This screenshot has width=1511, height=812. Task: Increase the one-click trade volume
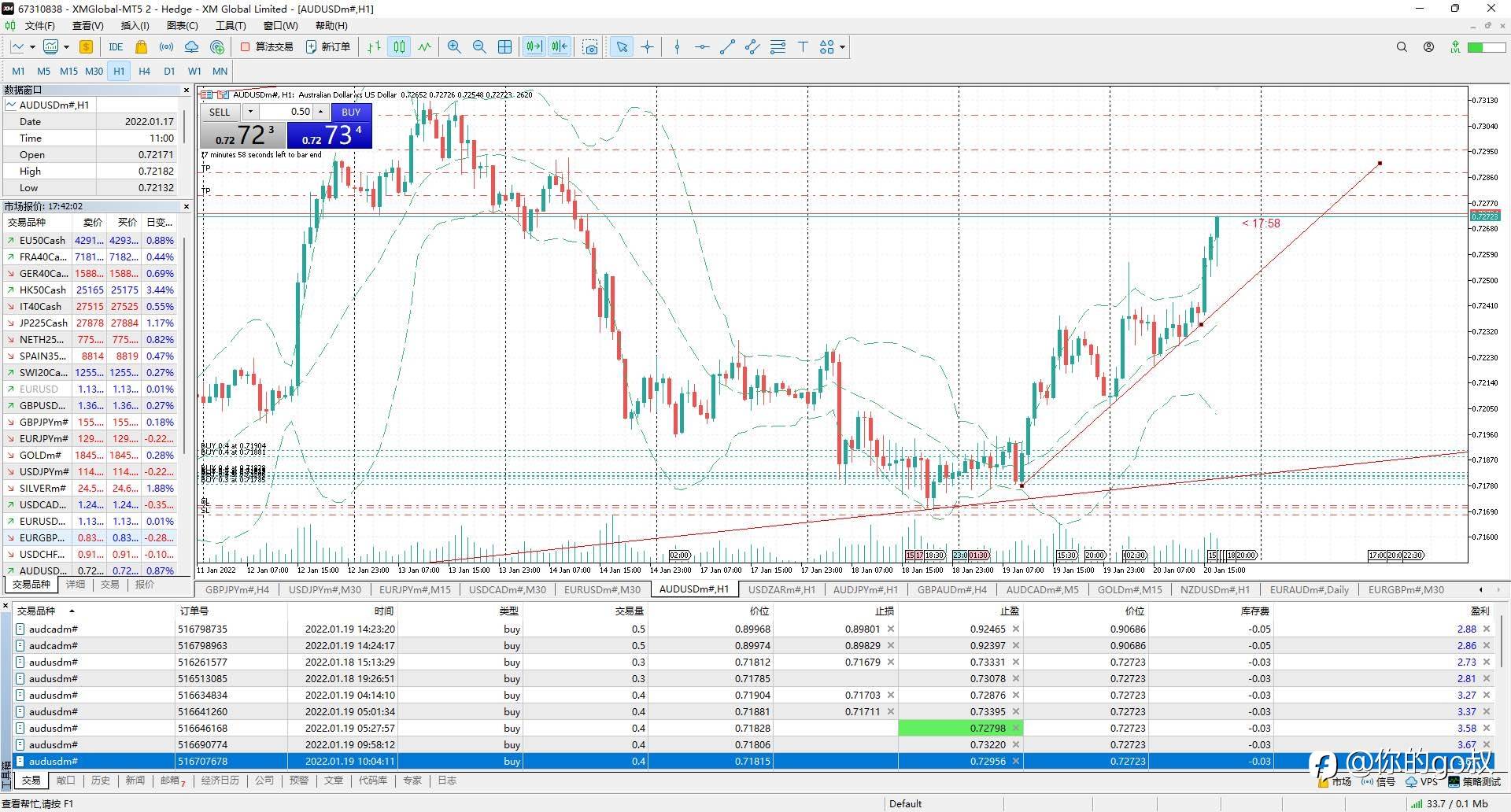coord(320,112)
